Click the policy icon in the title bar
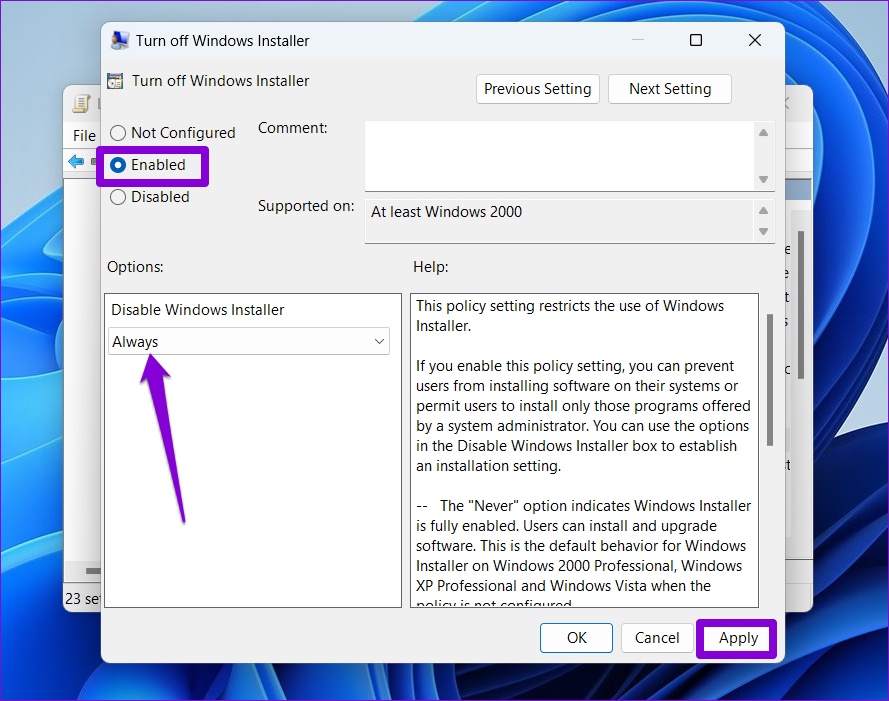 [x=120, y=41]
